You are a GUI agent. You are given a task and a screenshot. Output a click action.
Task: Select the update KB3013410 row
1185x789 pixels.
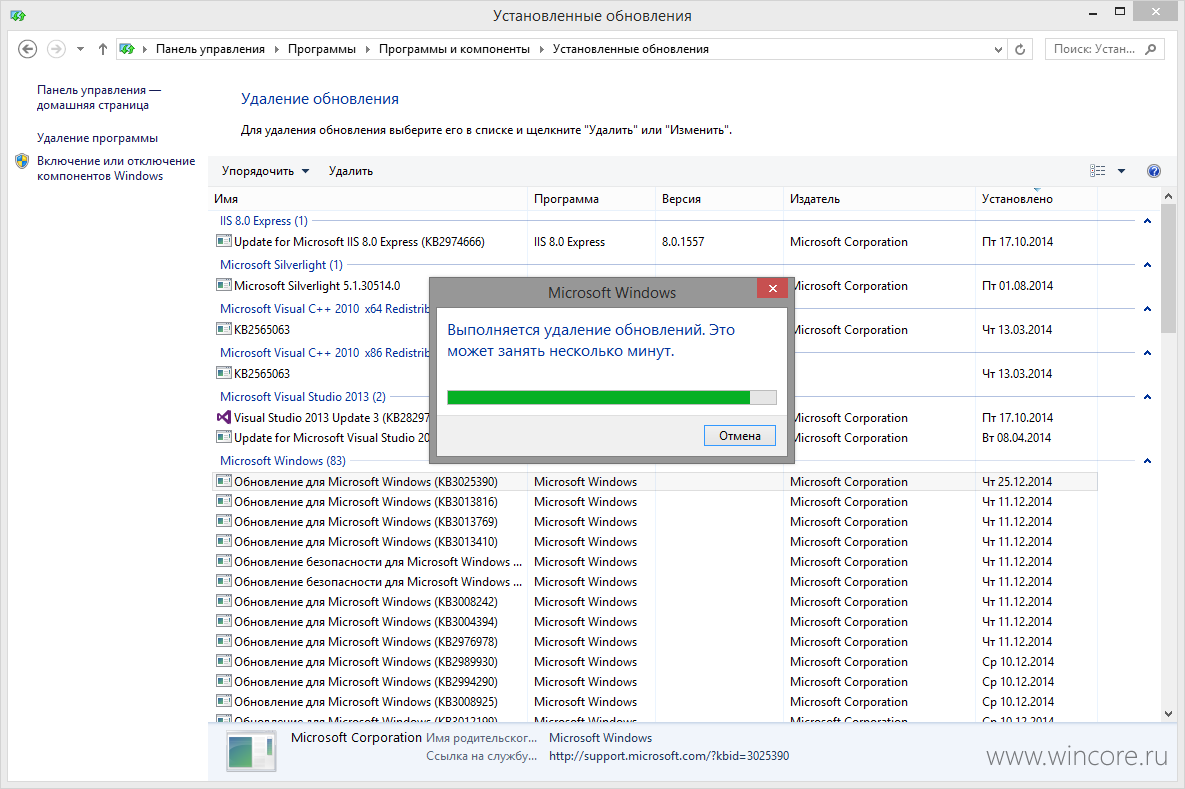coord(654,542)
